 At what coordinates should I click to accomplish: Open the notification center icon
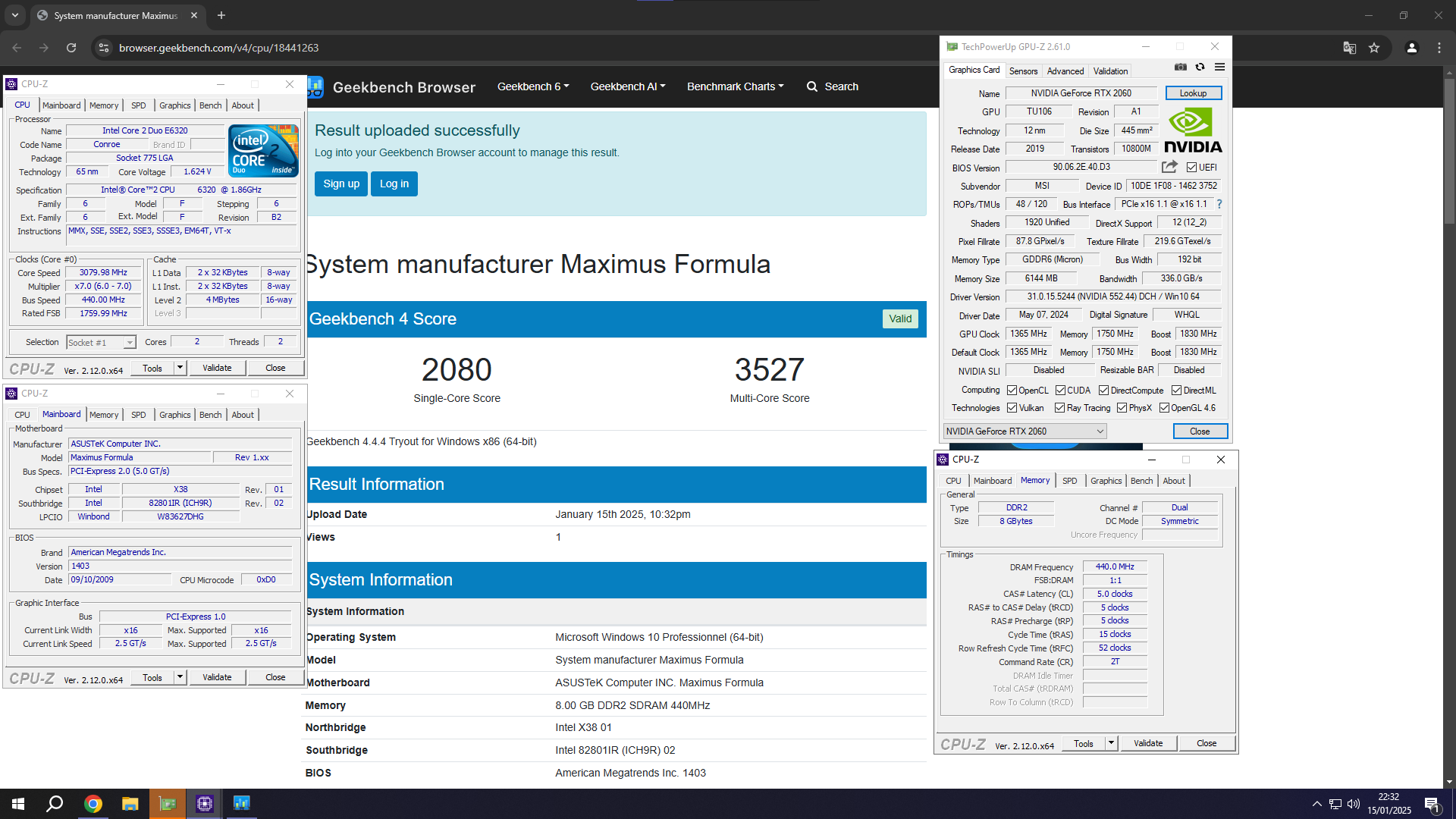click(1432, 804)
